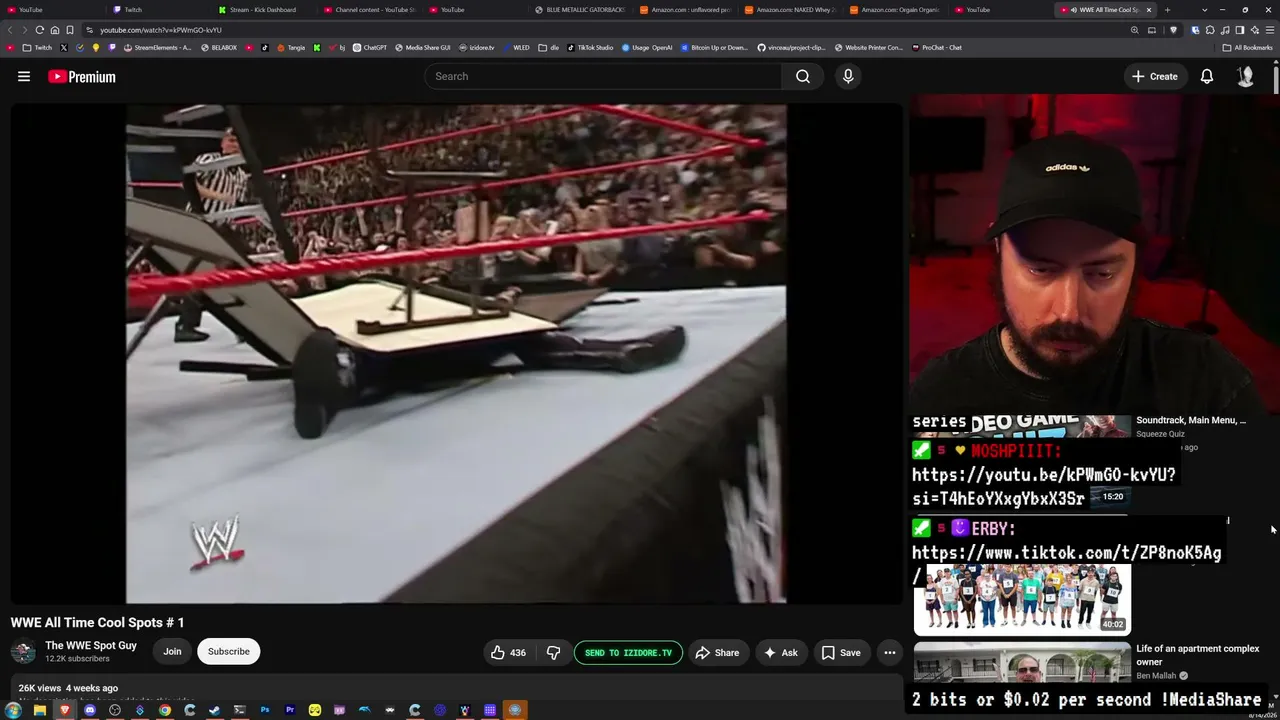
Task: Open a new browser tab
Action: click(1167, 10)
